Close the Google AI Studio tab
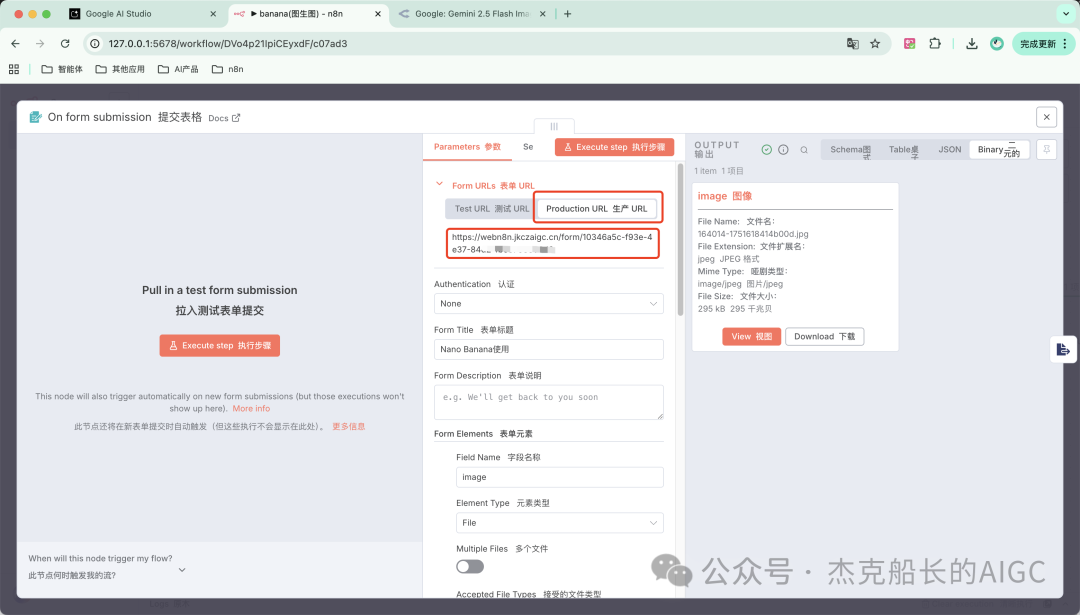This screenshot has height=615, width=1080. pyautogui.click(x=213, y=14)
